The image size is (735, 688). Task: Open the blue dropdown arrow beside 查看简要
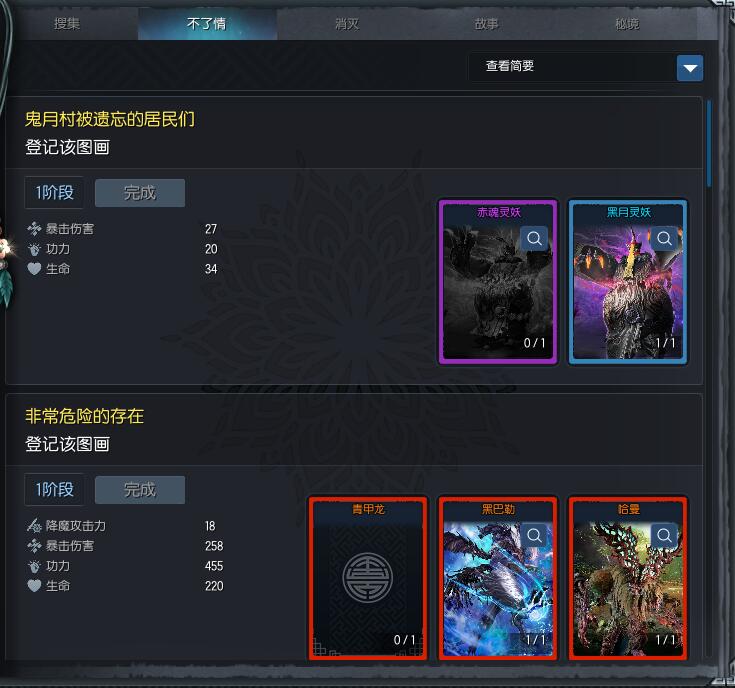[x=690, y=68]
